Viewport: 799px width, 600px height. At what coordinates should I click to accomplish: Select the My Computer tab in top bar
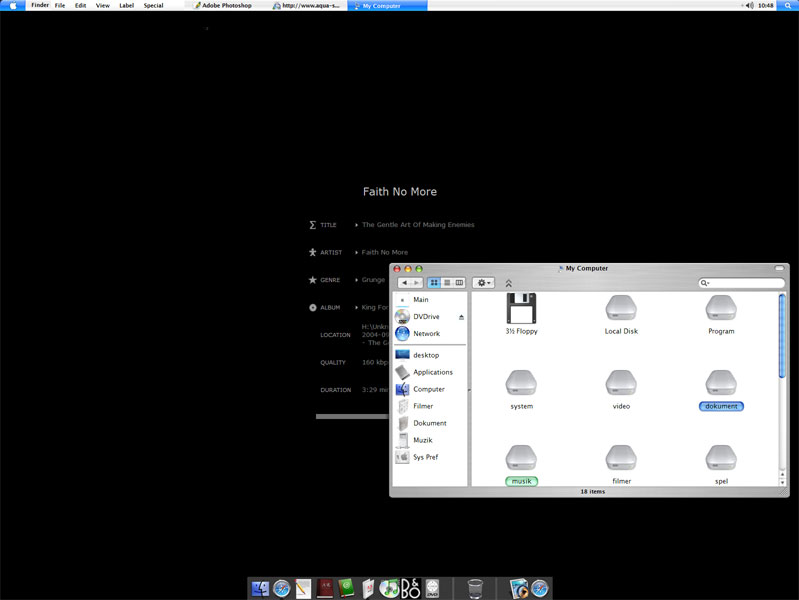coord(387,6)
